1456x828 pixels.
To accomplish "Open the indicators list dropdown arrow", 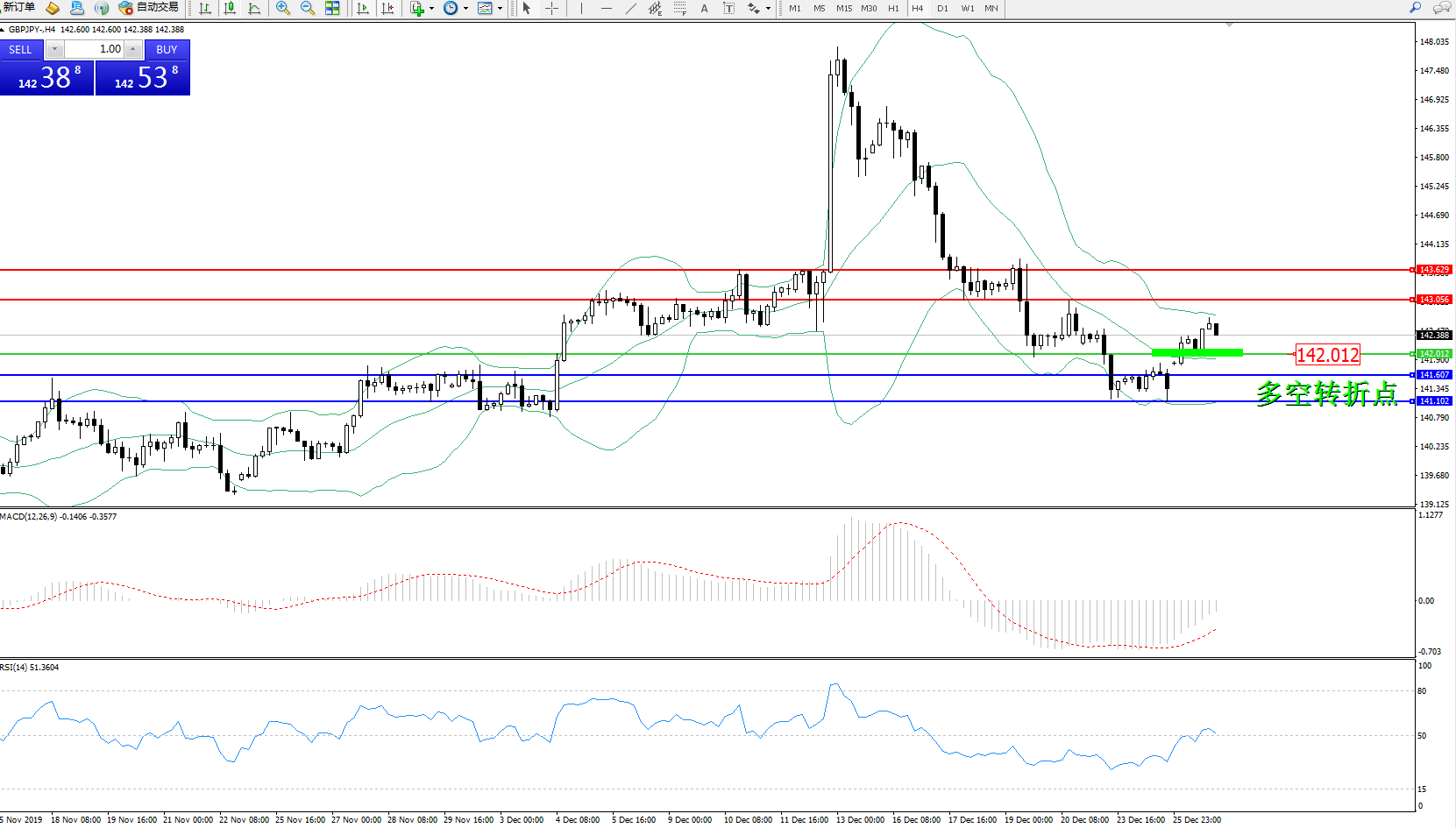I will [x=431, y=8].
